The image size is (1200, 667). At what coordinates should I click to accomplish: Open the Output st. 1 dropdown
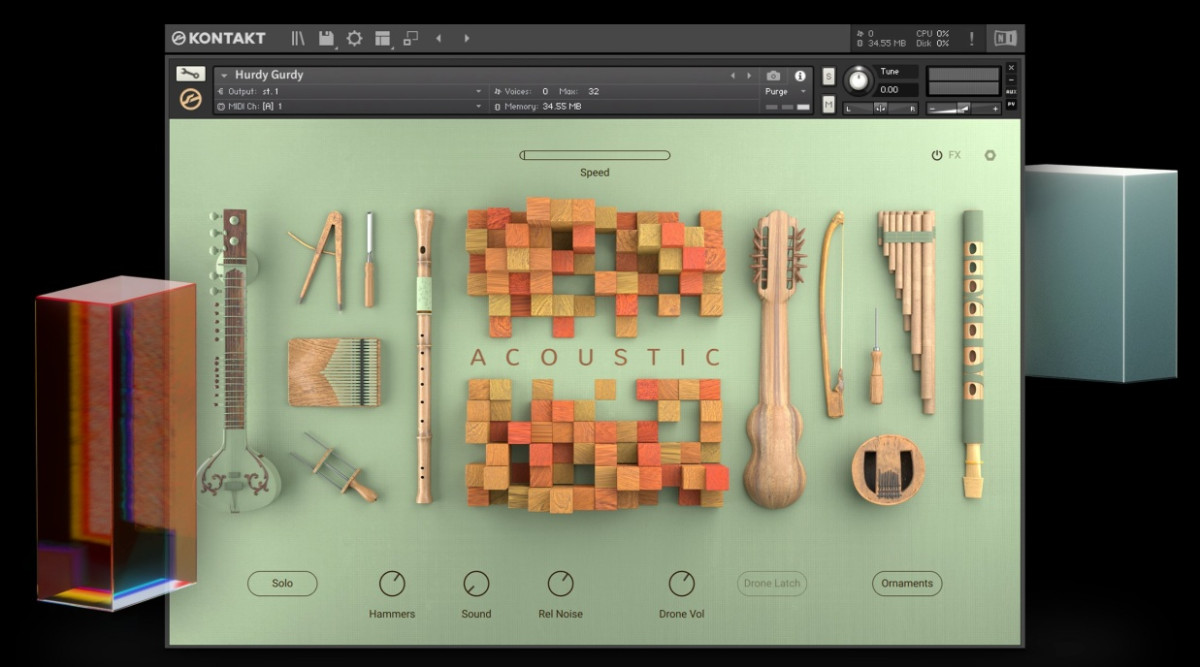point(478,91)
